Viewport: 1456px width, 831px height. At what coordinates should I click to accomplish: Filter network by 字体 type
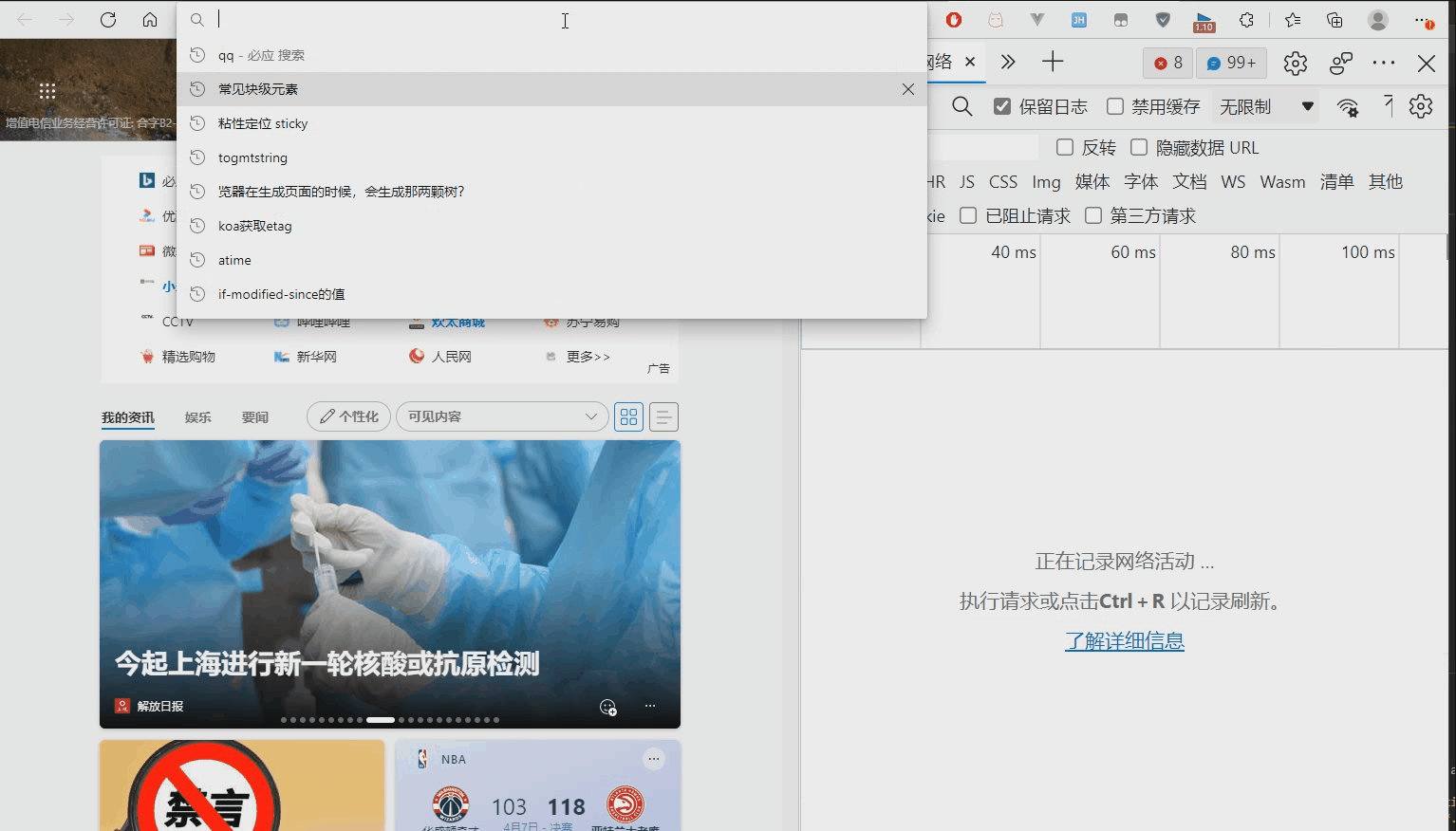1141,181
